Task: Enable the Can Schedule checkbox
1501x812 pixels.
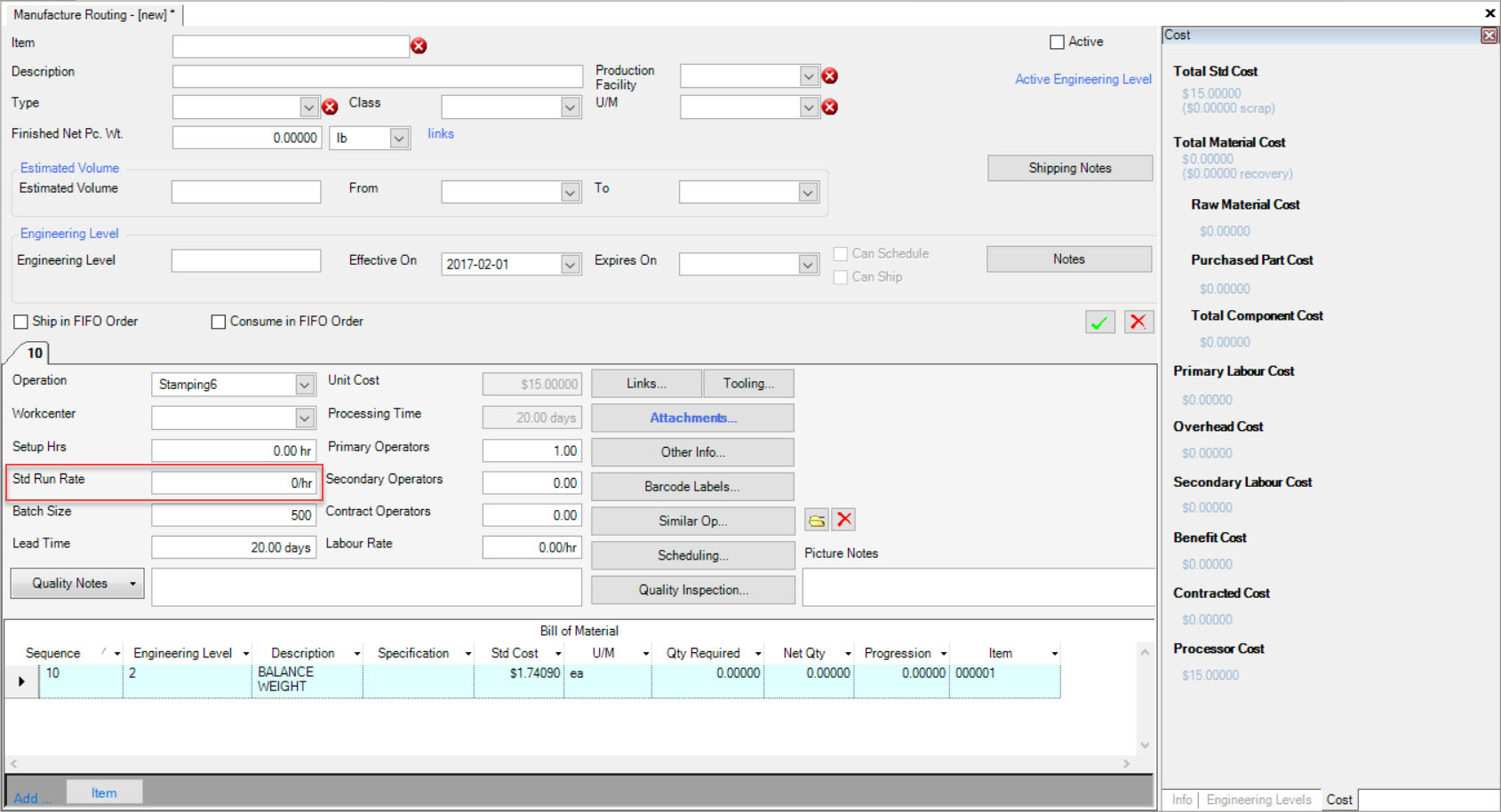Action: pyautogui.click(x=840, y=254)
